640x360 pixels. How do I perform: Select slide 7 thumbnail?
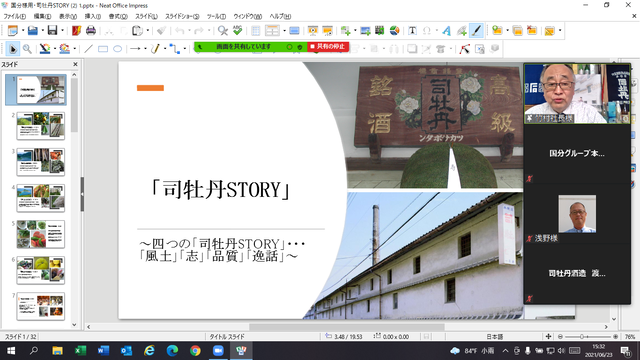(40, 306)
